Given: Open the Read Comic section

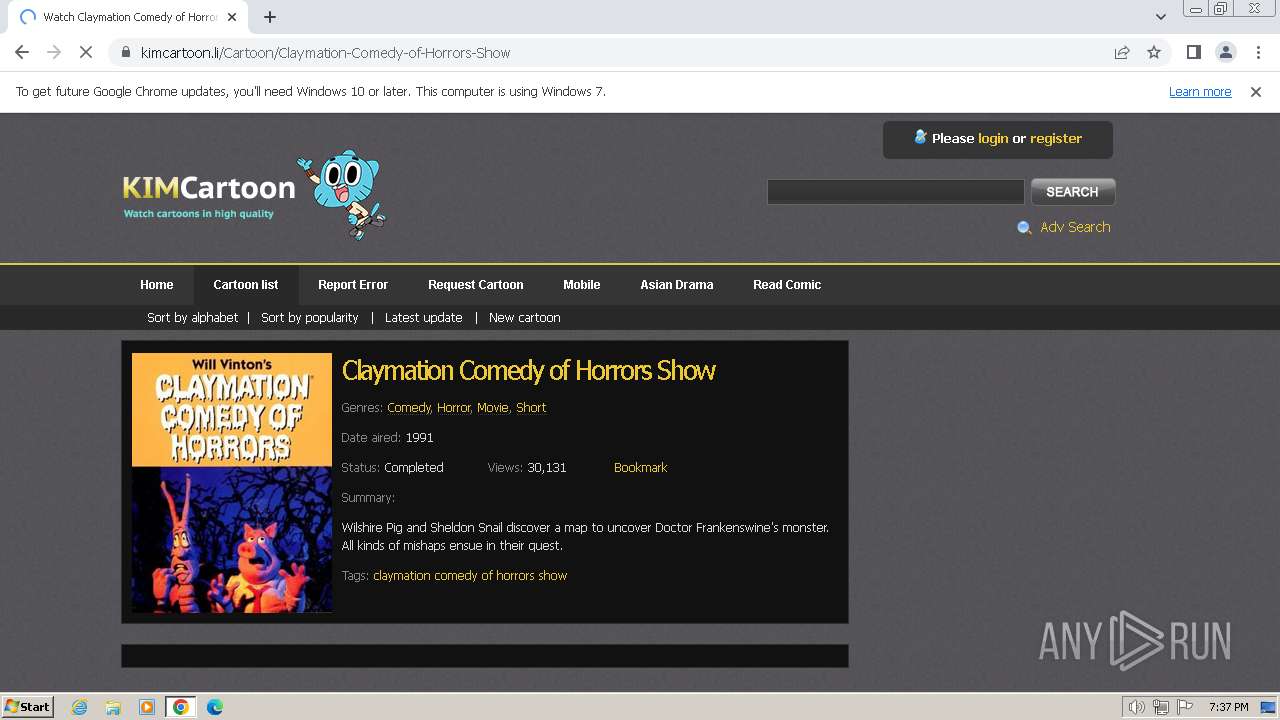Looking at the screenshot, I should 787,285.
